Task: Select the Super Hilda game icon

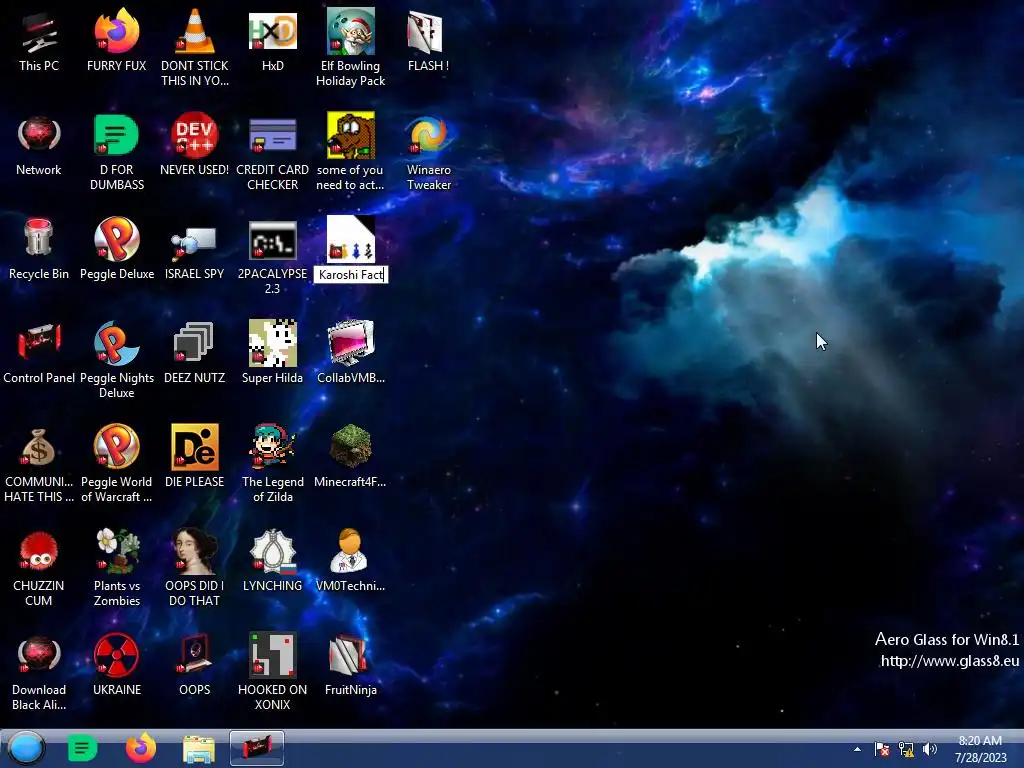Action: pyautogui.click(x=272, y=353)
